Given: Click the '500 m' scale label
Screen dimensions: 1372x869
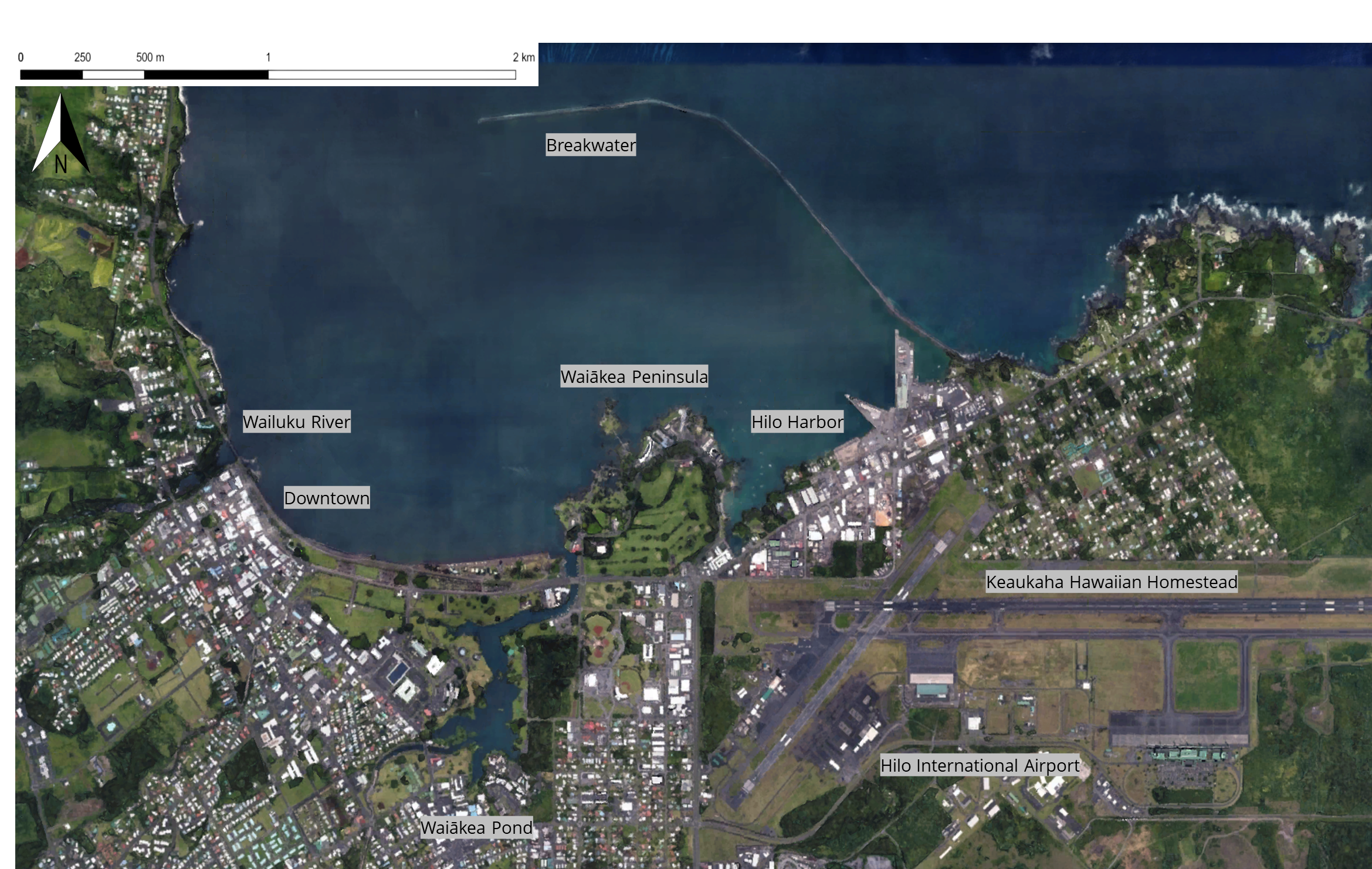Looking at the screenshot, I should click(x=150, y=57).
